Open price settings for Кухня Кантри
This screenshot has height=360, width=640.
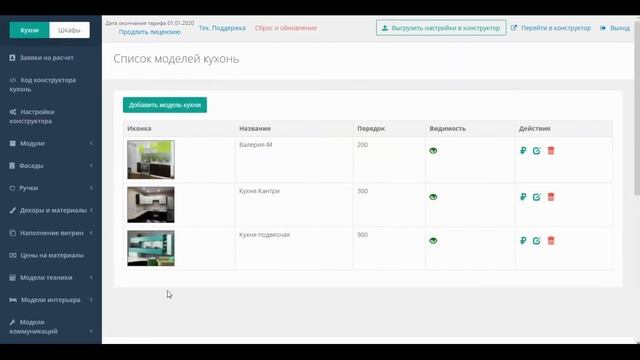point(523,197)
